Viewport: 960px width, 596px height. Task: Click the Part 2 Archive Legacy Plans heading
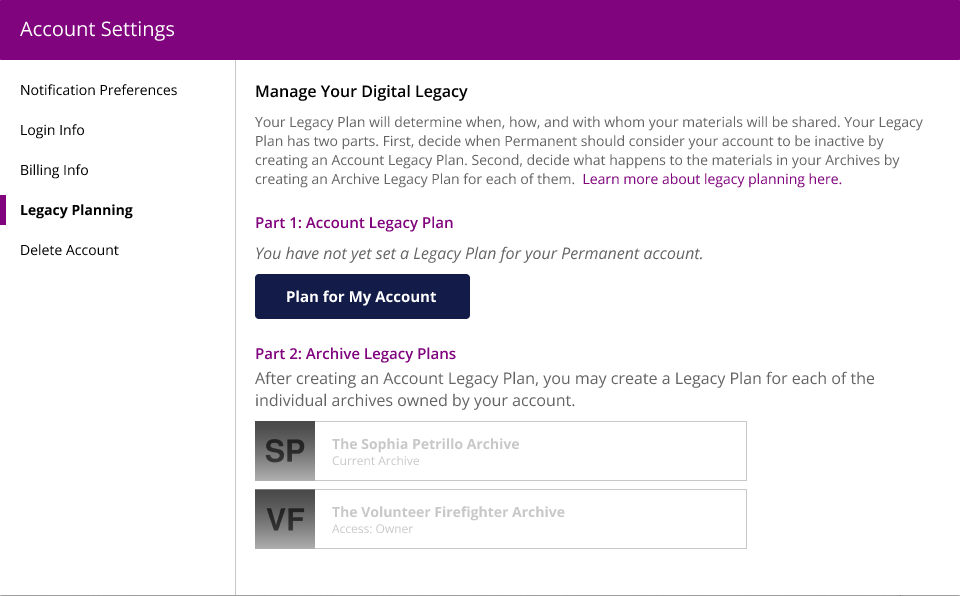[355, 353]
